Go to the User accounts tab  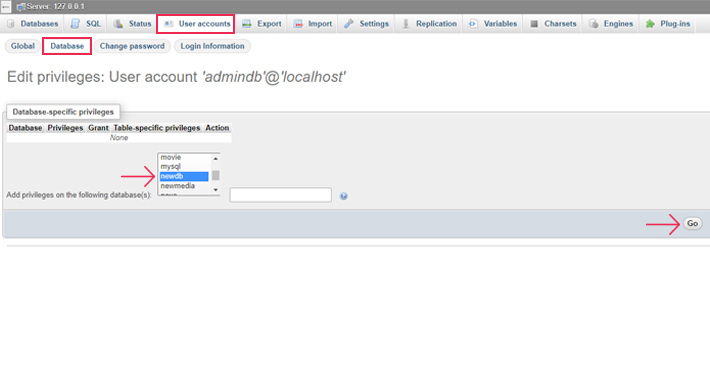click(x=196, y=24)
